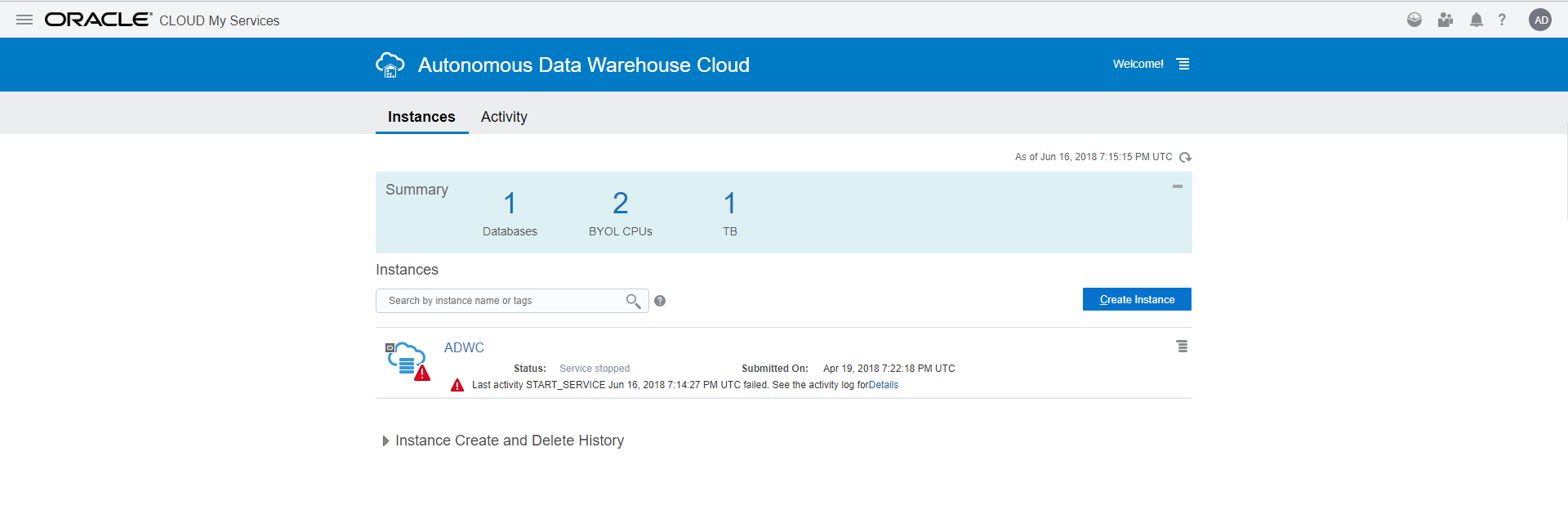This screenshot has width=1568, height=528.
Task: Click the As of timestamp text
Action: pyautogui.click(x=1094, y=157)
